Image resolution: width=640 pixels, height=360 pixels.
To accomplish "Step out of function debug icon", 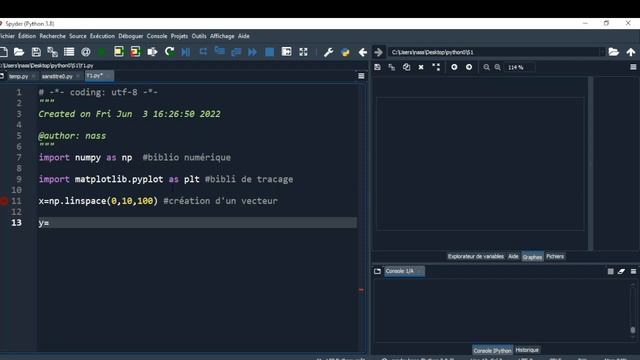I will point(236,52).
